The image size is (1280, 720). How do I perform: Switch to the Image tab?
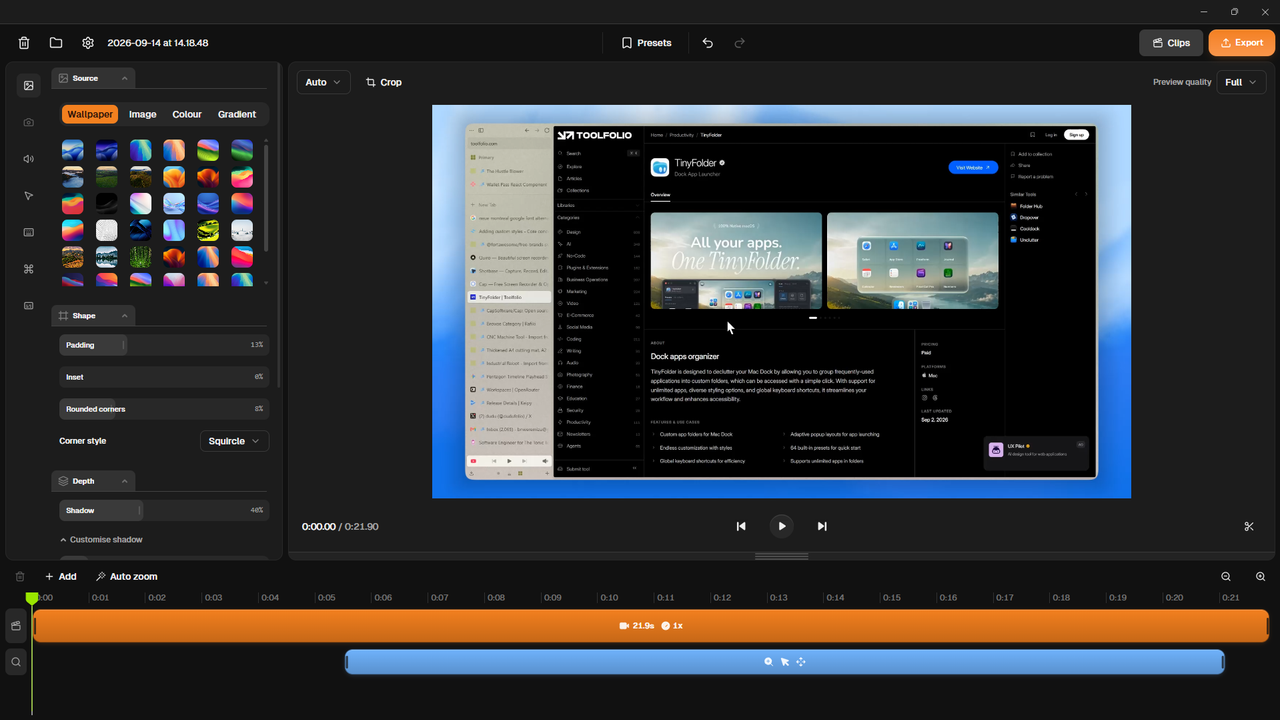pos(143,114)
